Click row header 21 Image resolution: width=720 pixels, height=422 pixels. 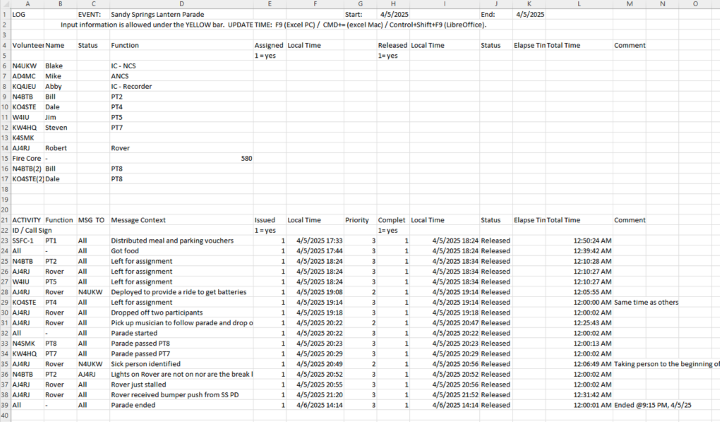tap(6, 220)
